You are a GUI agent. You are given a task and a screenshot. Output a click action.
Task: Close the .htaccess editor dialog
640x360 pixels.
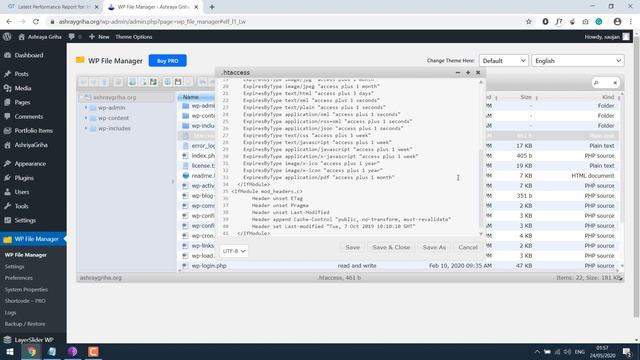pyautogui.click(x=478, y=72)
